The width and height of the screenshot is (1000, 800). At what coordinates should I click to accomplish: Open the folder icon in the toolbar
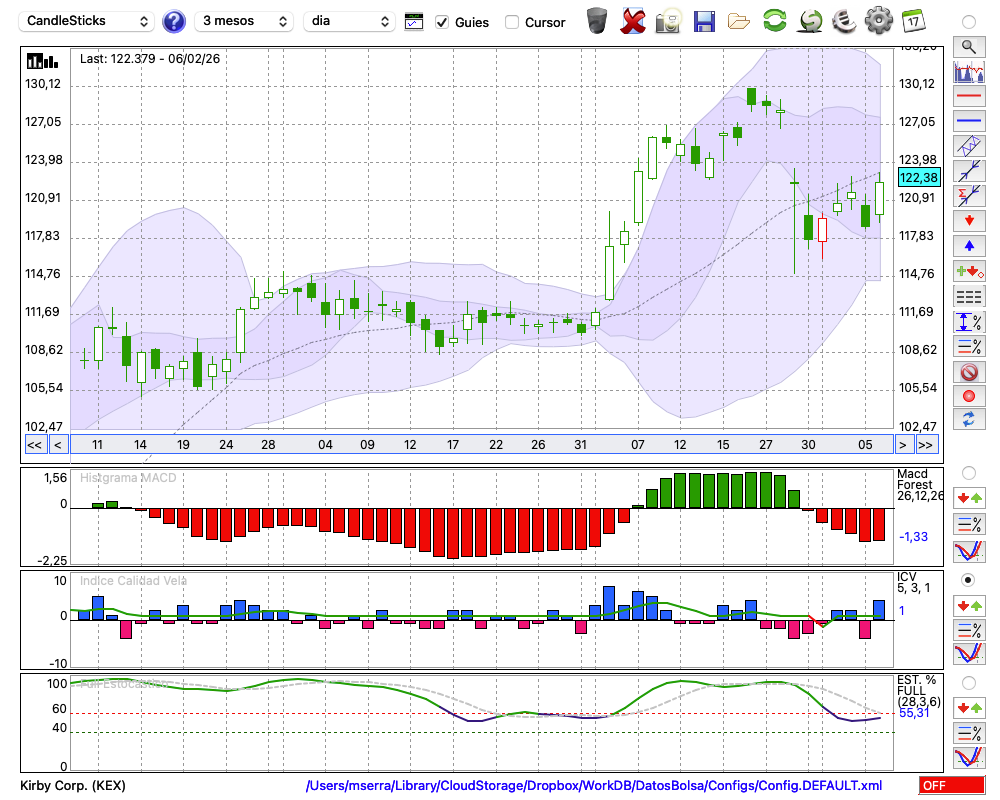tap(739, 20)
